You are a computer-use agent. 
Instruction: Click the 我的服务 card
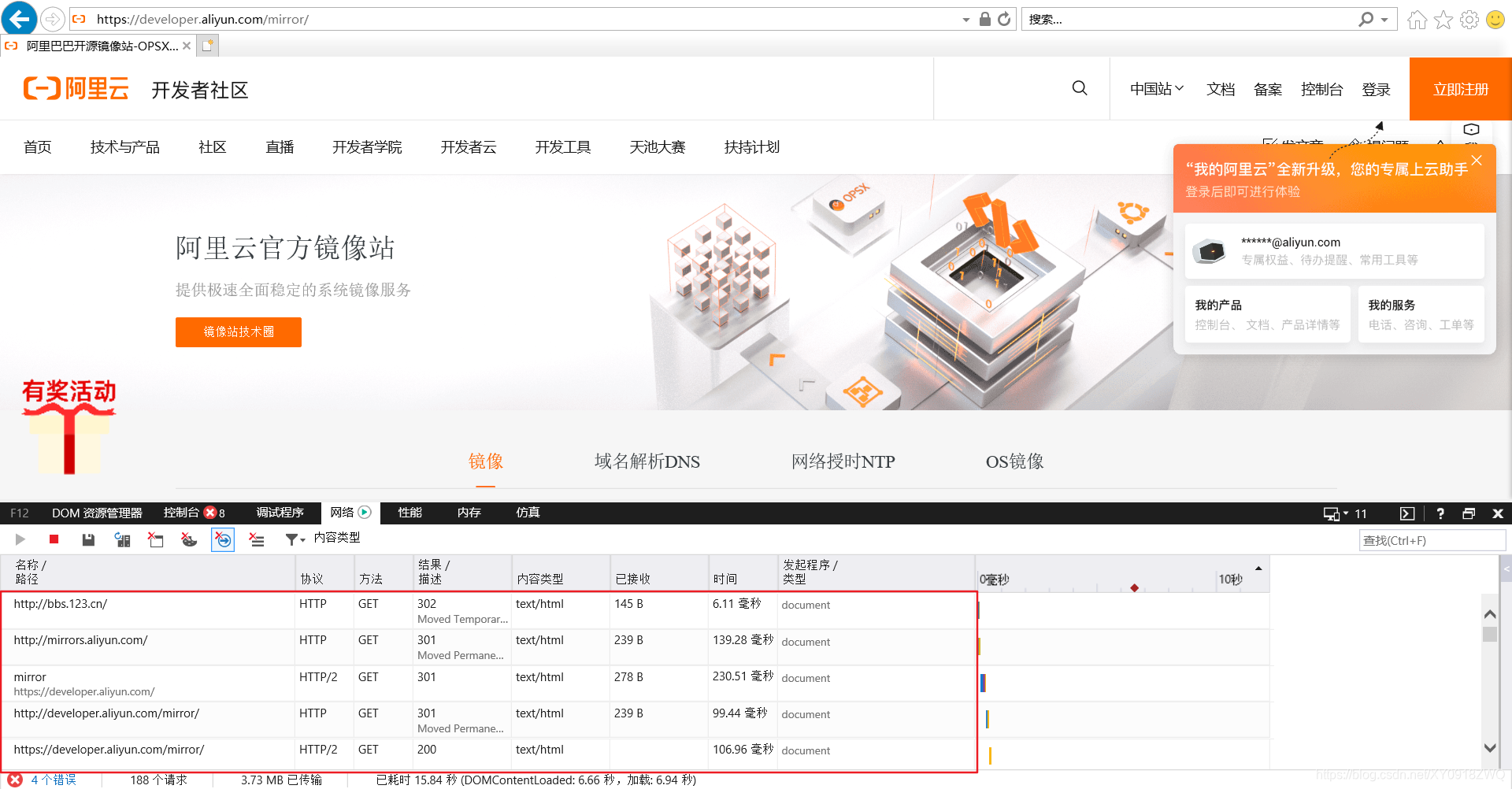tap(1421, 314)
